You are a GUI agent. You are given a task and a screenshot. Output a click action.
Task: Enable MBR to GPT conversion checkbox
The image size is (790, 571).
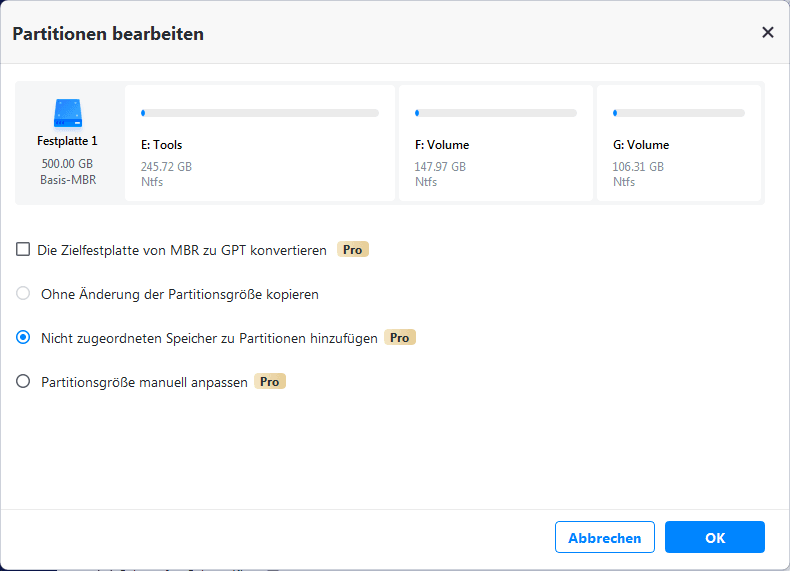coord(23,250)
